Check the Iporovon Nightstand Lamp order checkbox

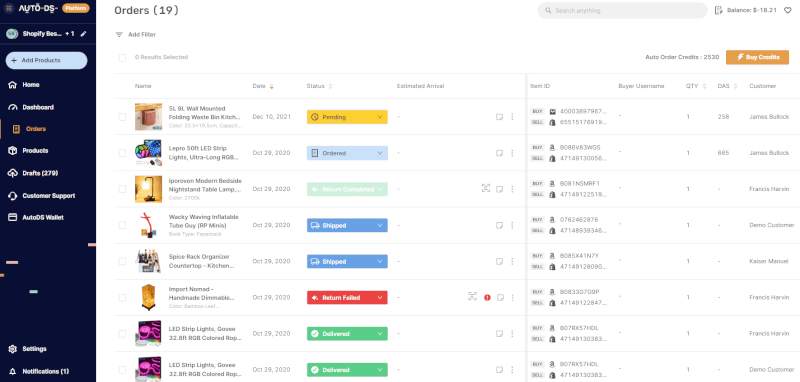[122, 189]
